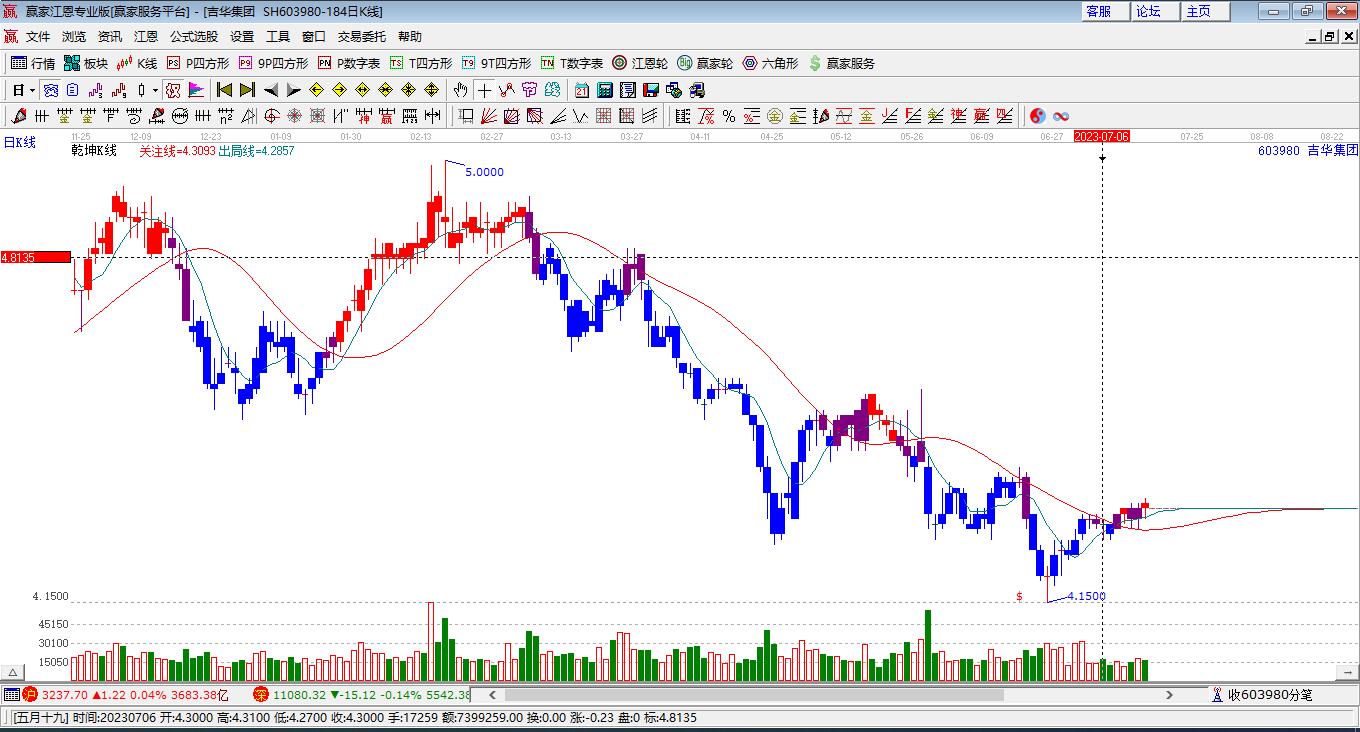
Task: Open the 江恩轮 Gann wheel
Action: (640, 63)
